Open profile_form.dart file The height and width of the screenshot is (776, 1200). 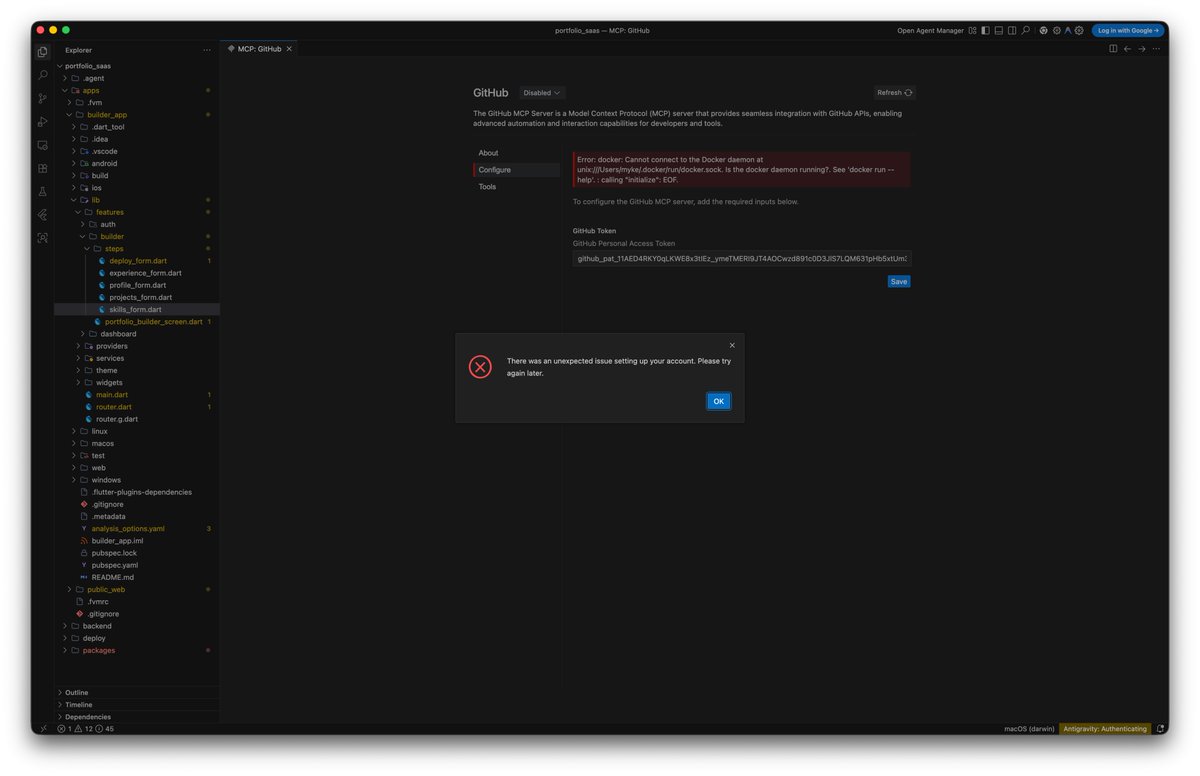pos(138,285)
